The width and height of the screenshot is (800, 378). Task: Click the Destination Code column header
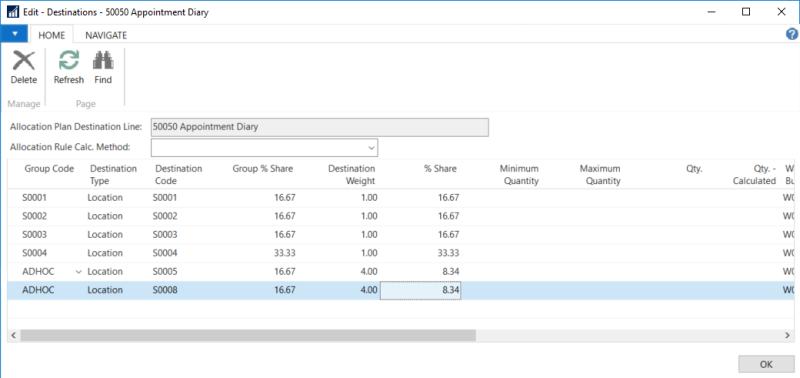tap(179, 174)
